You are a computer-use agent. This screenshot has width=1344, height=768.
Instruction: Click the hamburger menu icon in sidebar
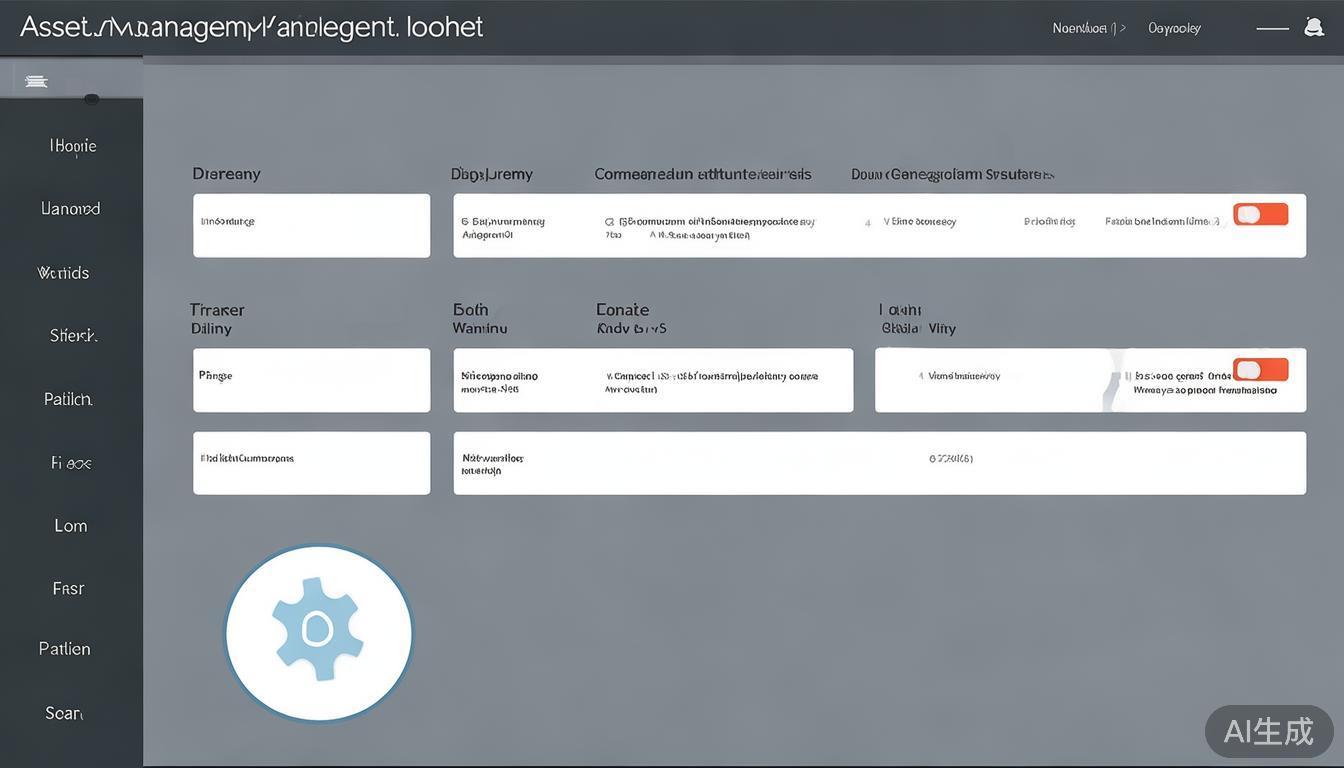click(36, 81)
